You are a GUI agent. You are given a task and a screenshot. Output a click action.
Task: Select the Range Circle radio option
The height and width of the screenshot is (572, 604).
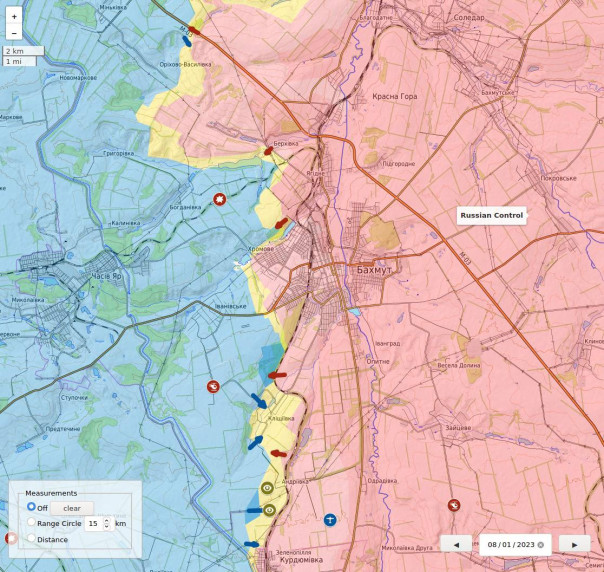tap(32, 523)
